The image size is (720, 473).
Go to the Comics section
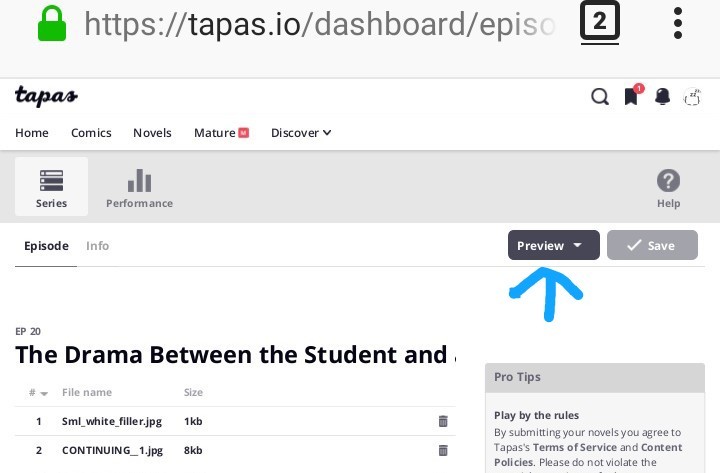[91, 133]
